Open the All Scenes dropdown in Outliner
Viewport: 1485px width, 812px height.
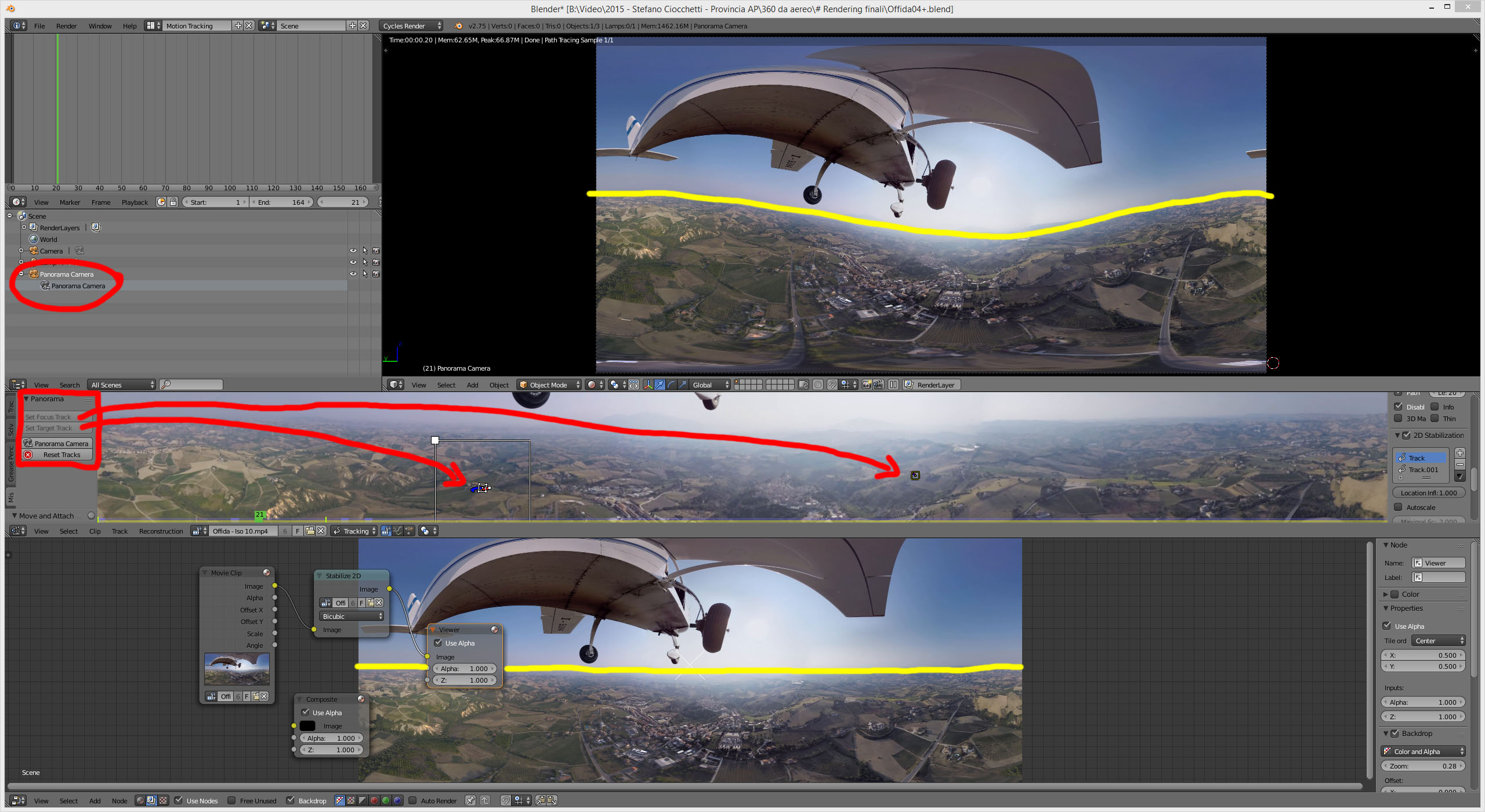click(121, 384)
